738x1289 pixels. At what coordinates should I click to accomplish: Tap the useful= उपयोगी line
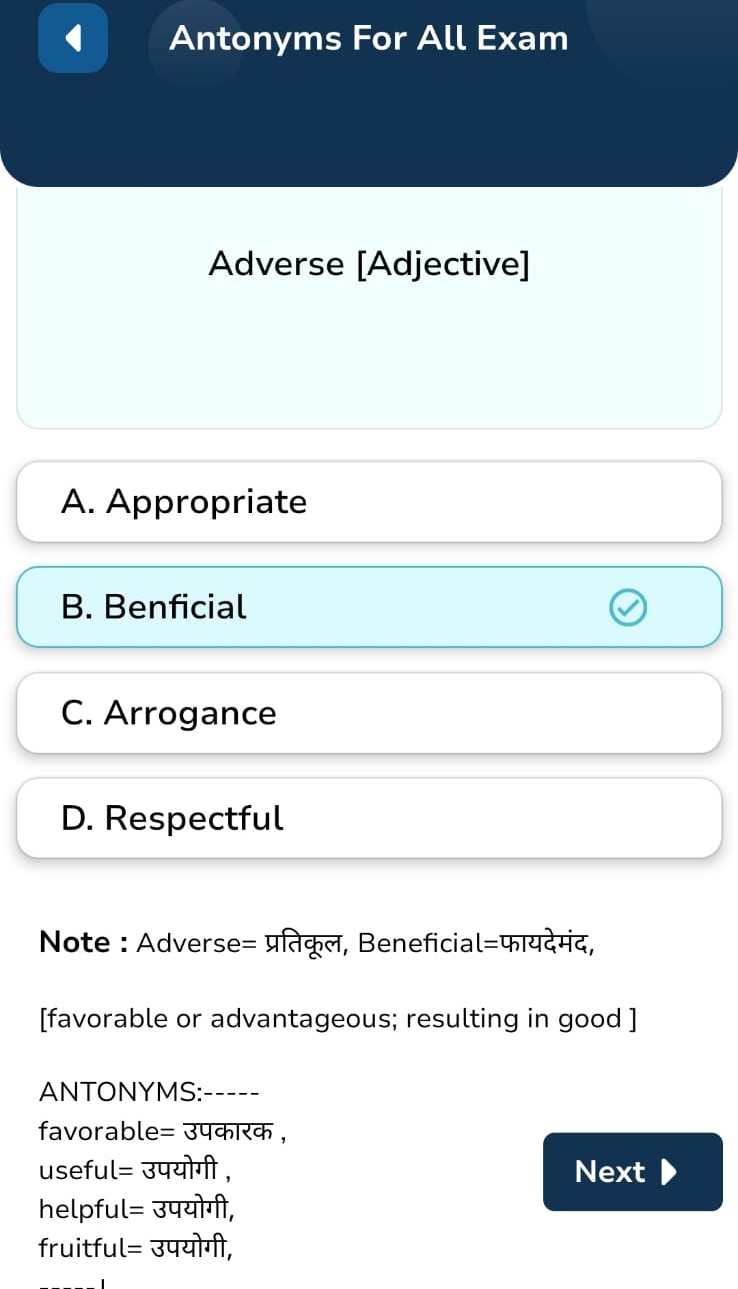coord(135,1170)
